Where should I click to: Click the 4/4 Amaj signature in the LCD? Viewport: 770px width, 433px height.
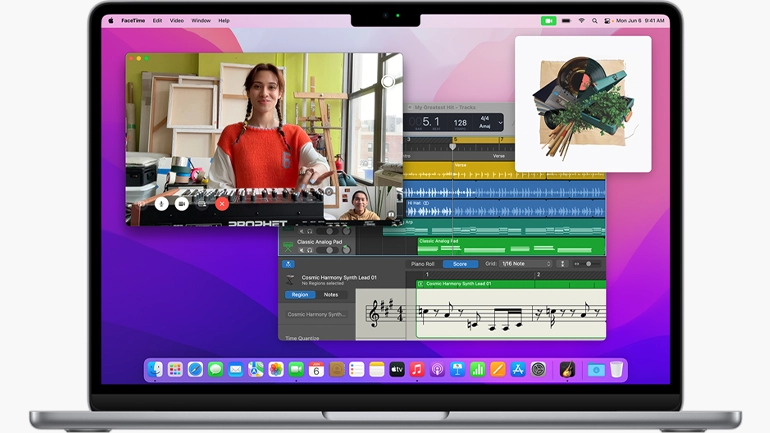click(x=485, y=122)
